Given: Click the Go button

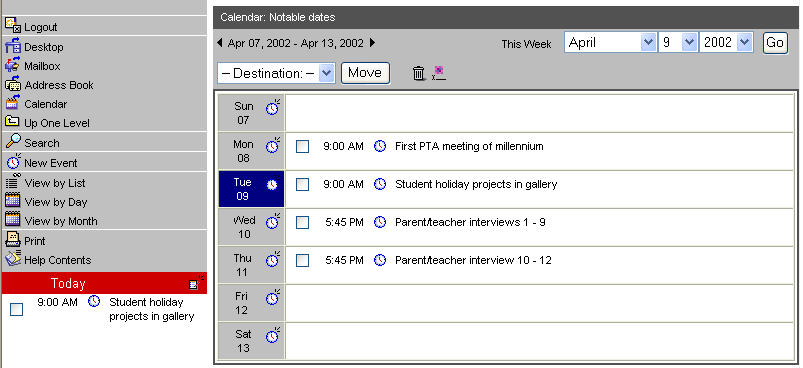Looking at the screenshot, I should click(x=775, y=42).
